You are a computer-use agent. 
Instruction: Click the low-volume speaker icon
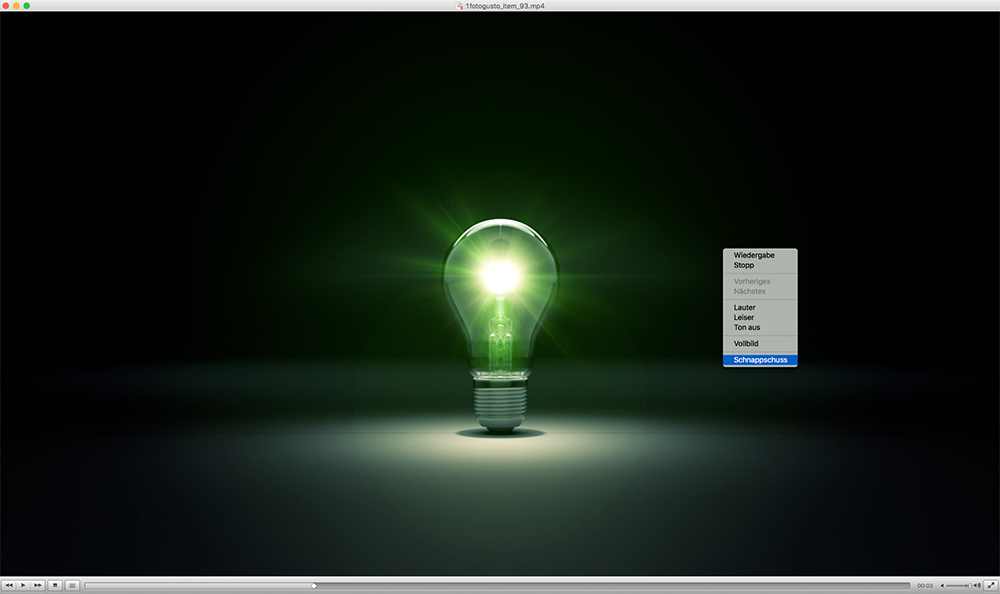tap(941, 585)
